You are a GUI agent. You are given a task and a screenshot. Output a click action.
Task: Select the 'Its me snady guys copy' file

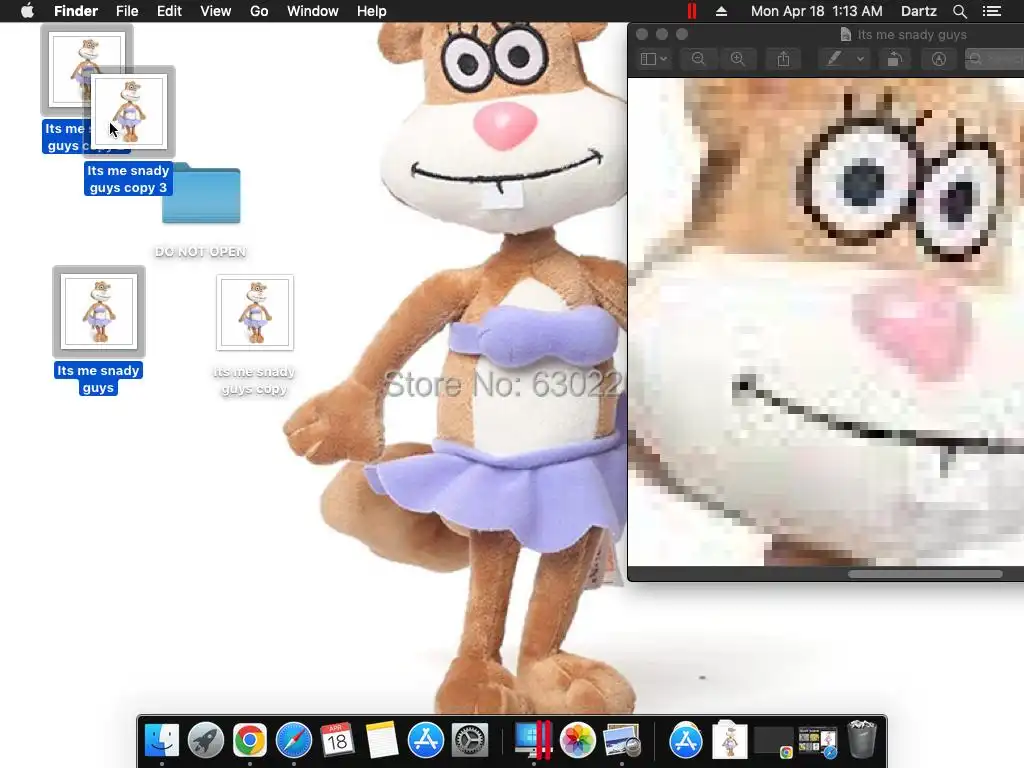pyautogui.click(x=255, y=313)
